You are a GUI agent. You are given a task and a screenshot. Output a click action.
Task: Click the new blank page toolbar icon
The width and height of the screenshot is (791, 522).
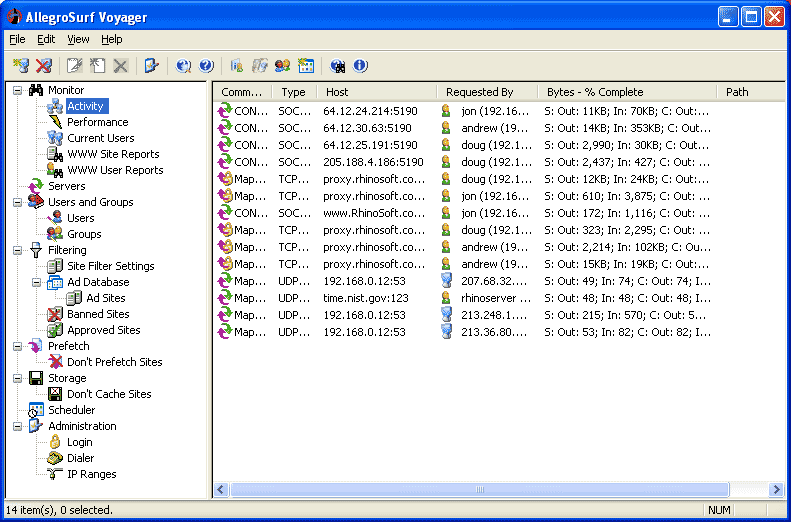(x=97, y=66)
